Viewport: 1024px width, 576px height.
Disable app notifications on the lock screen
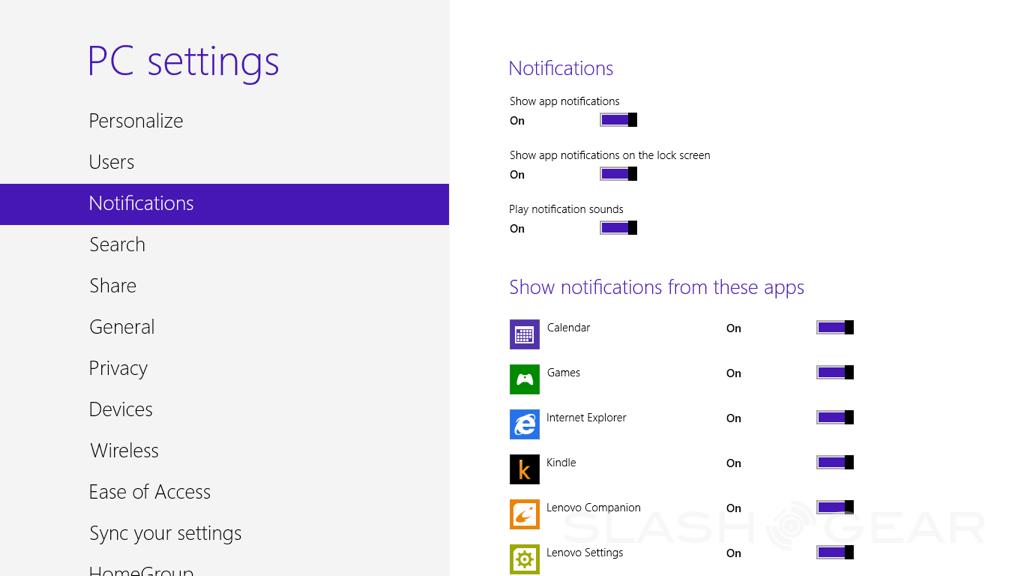(618, 174)
